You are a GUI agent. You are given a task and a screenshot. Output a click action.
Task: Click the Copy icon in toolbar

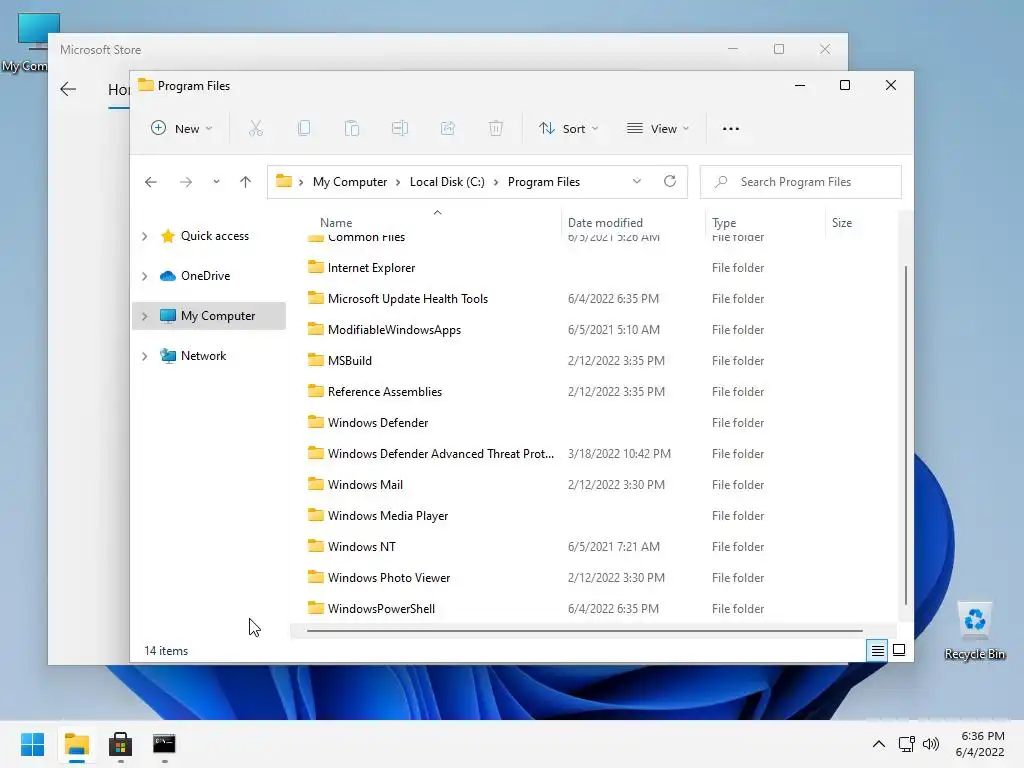tap(304, 129)
